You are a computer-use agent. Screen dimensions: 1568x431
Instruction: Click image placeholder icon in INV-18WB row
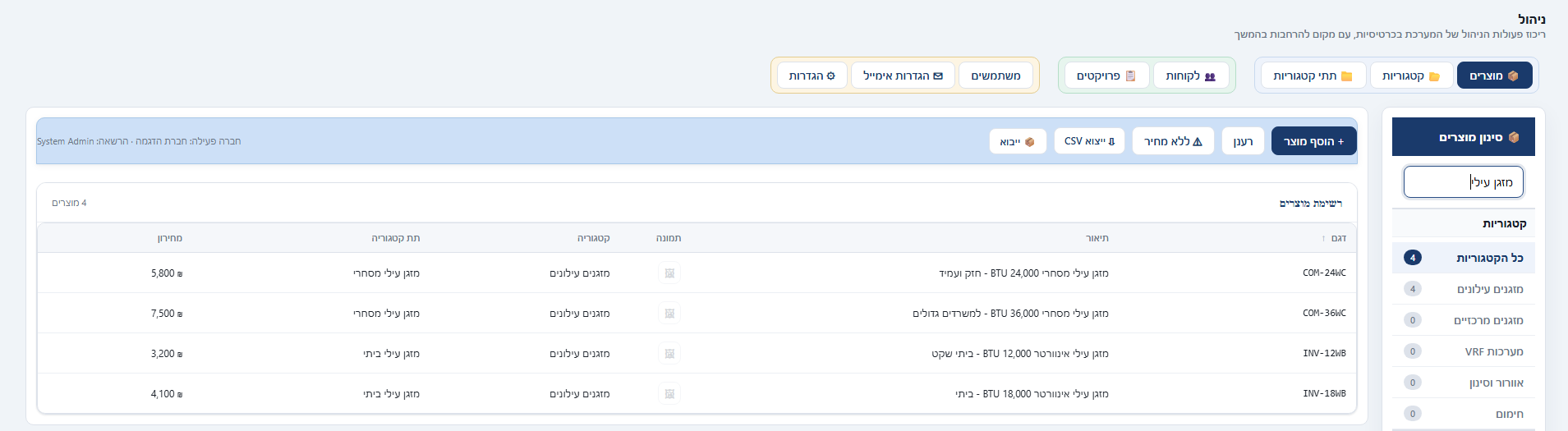click(x=669, y=394)
